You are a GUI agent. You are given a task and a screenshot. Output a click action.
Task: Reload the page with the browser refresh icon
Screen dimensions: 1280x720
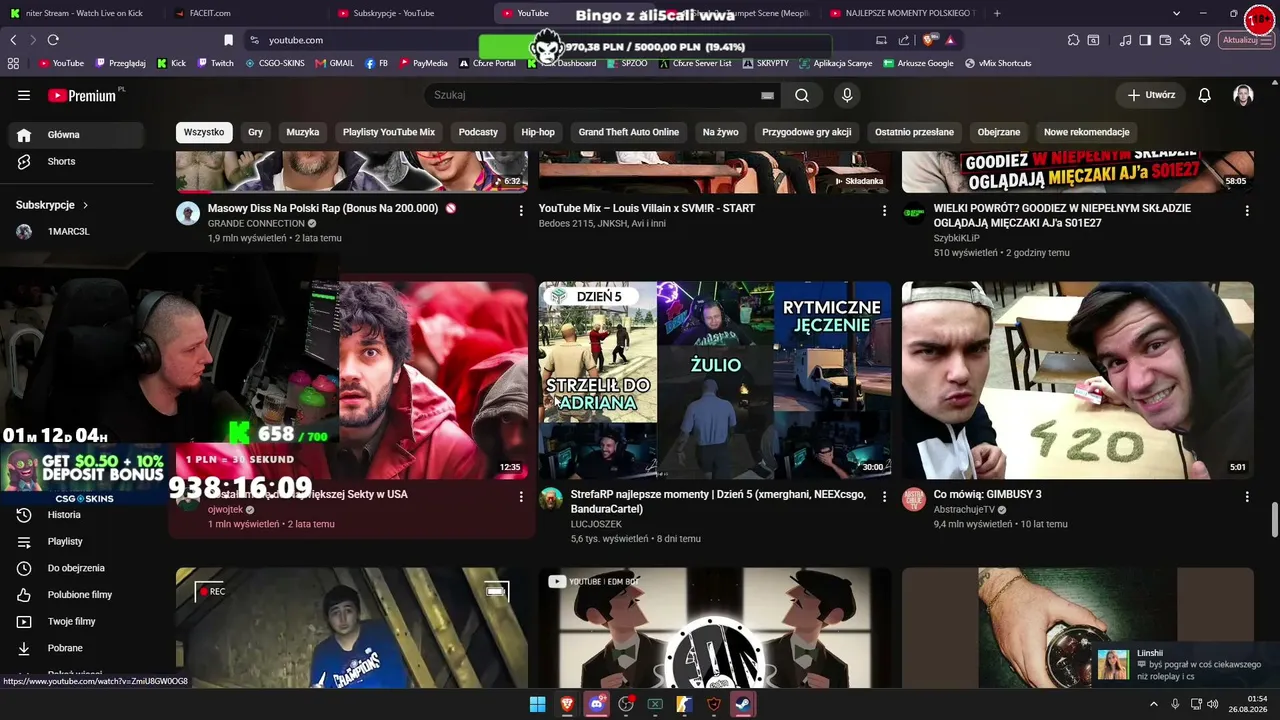tap(53, 40)
